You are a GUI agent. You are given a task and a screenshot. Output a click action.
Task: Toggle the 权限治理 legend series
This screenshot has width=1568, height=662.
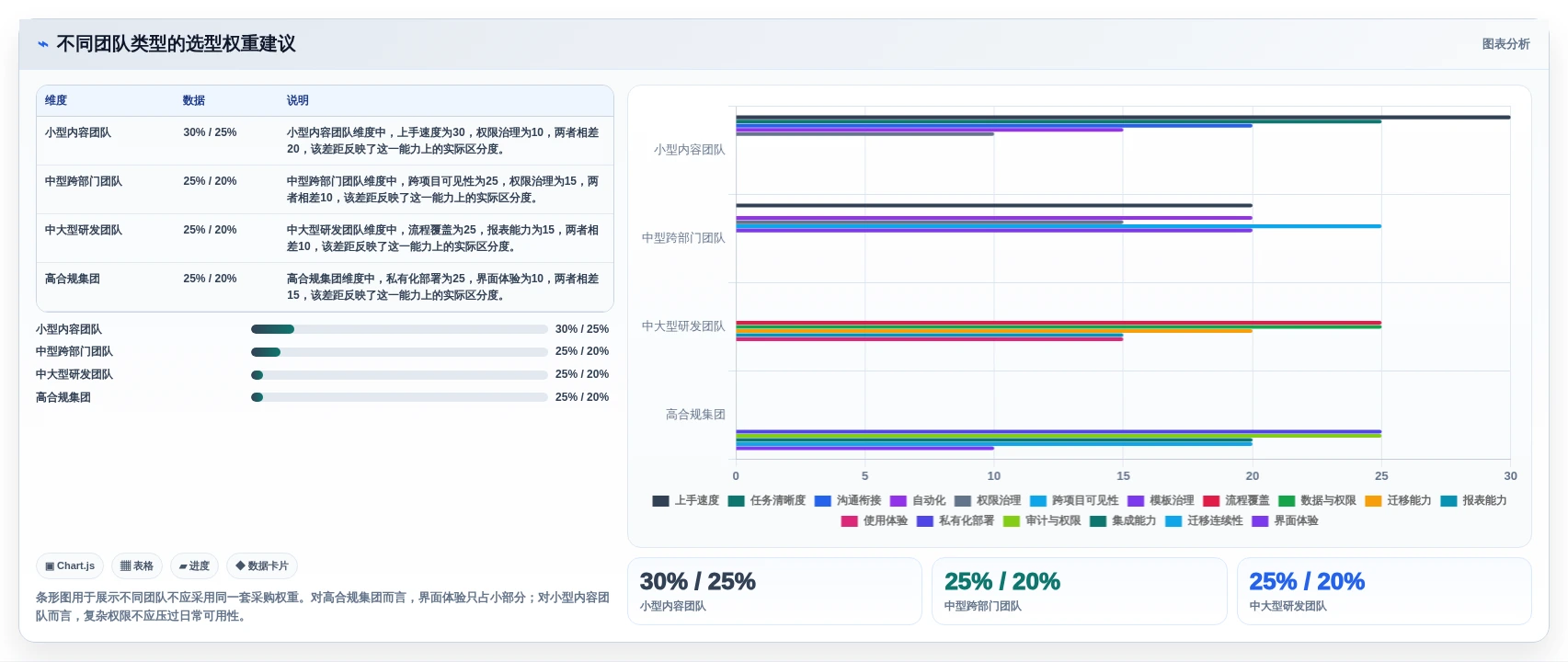point(987,501)
